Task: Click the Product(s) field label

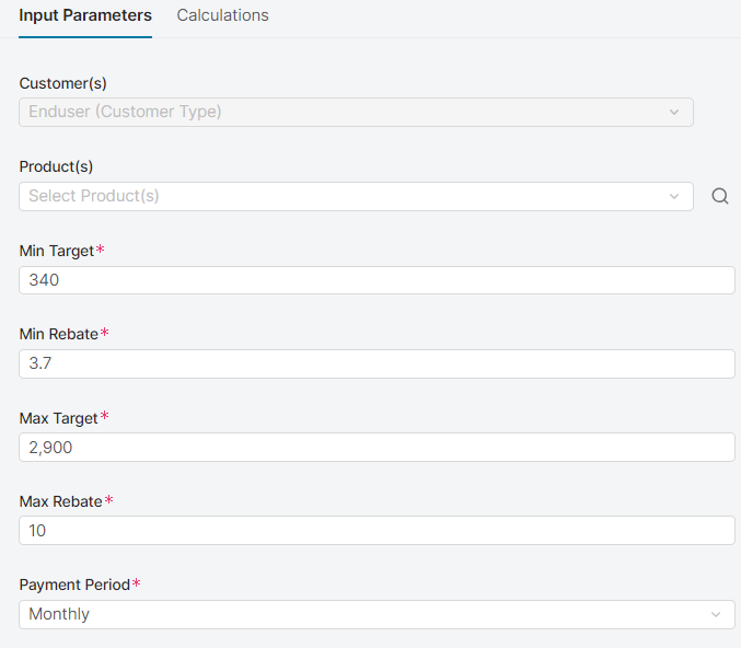Action: tap(56, 167)
